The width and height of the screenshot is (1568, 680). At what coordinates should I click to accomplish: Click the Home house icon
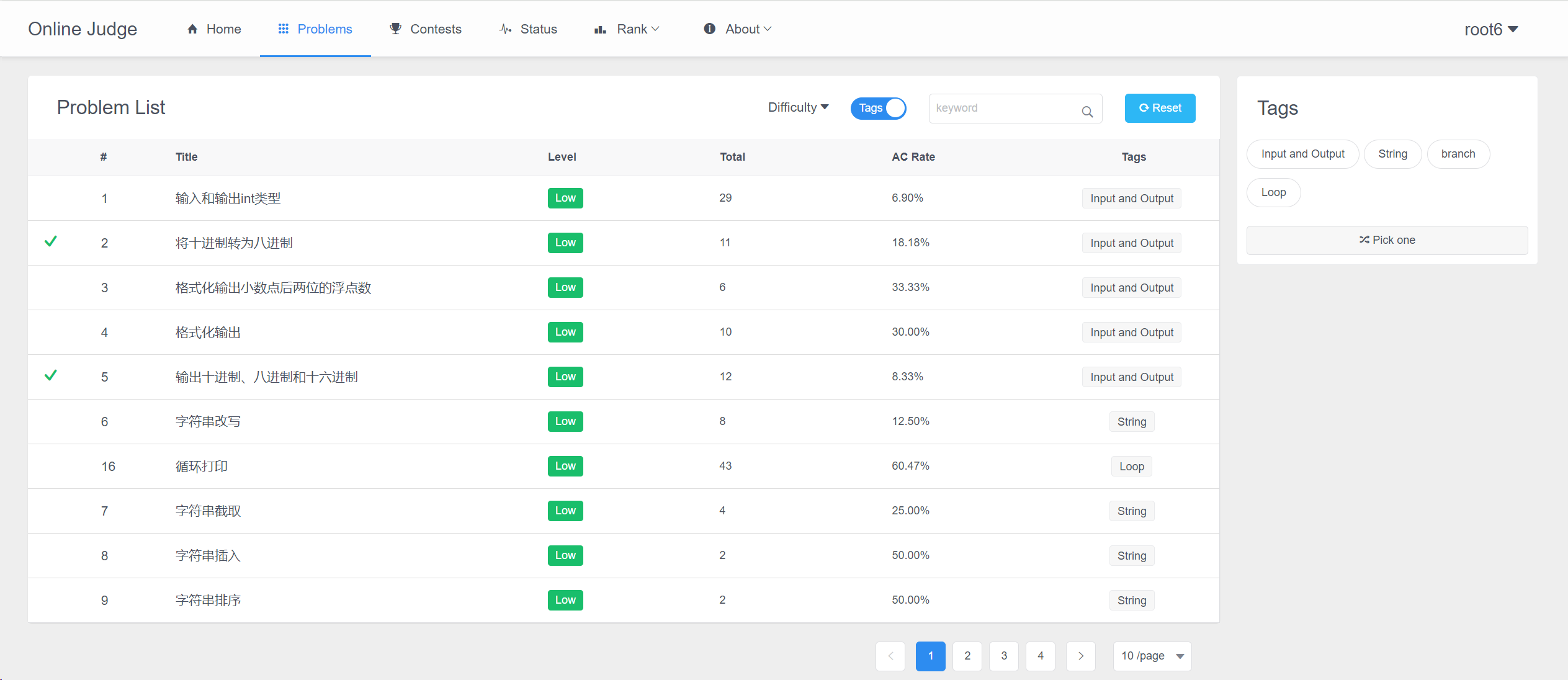(192, 29)
